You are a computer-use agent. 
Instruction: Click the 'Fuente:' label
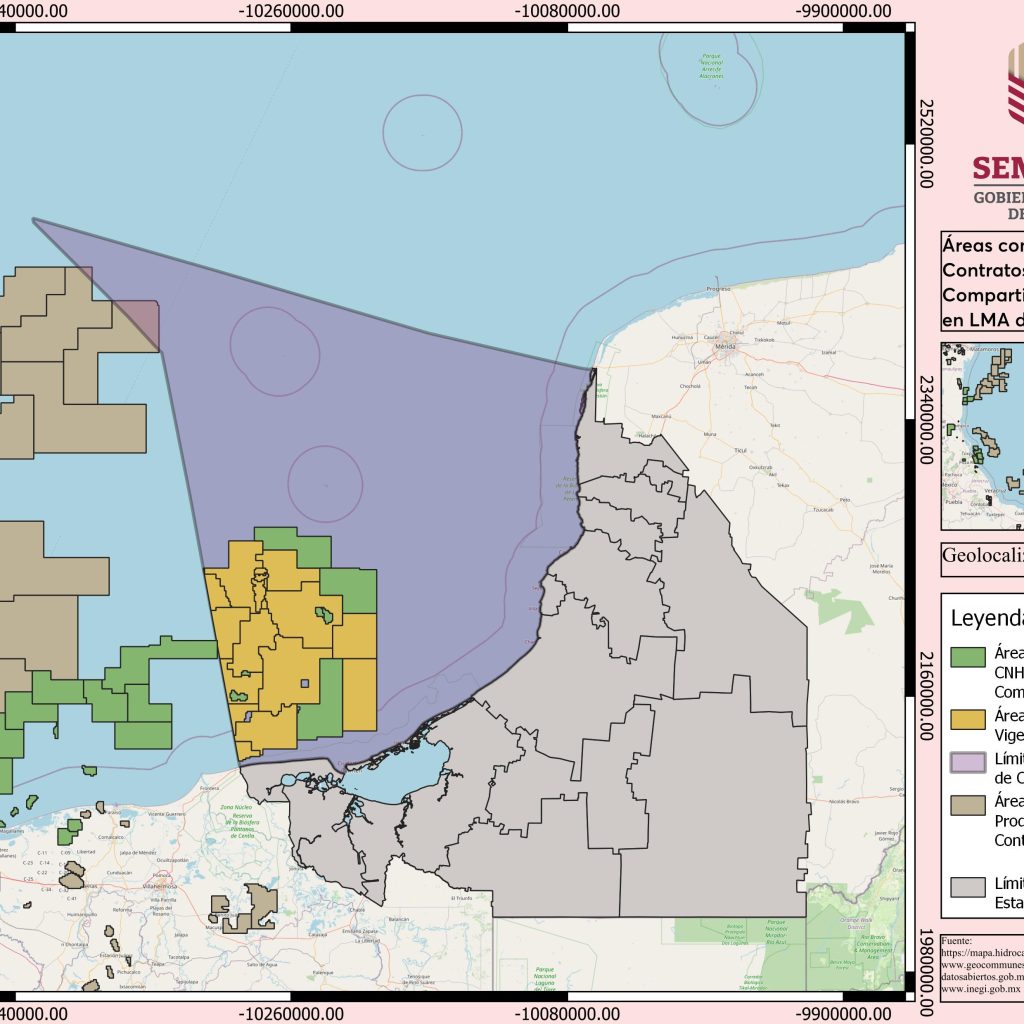[956, 941]
